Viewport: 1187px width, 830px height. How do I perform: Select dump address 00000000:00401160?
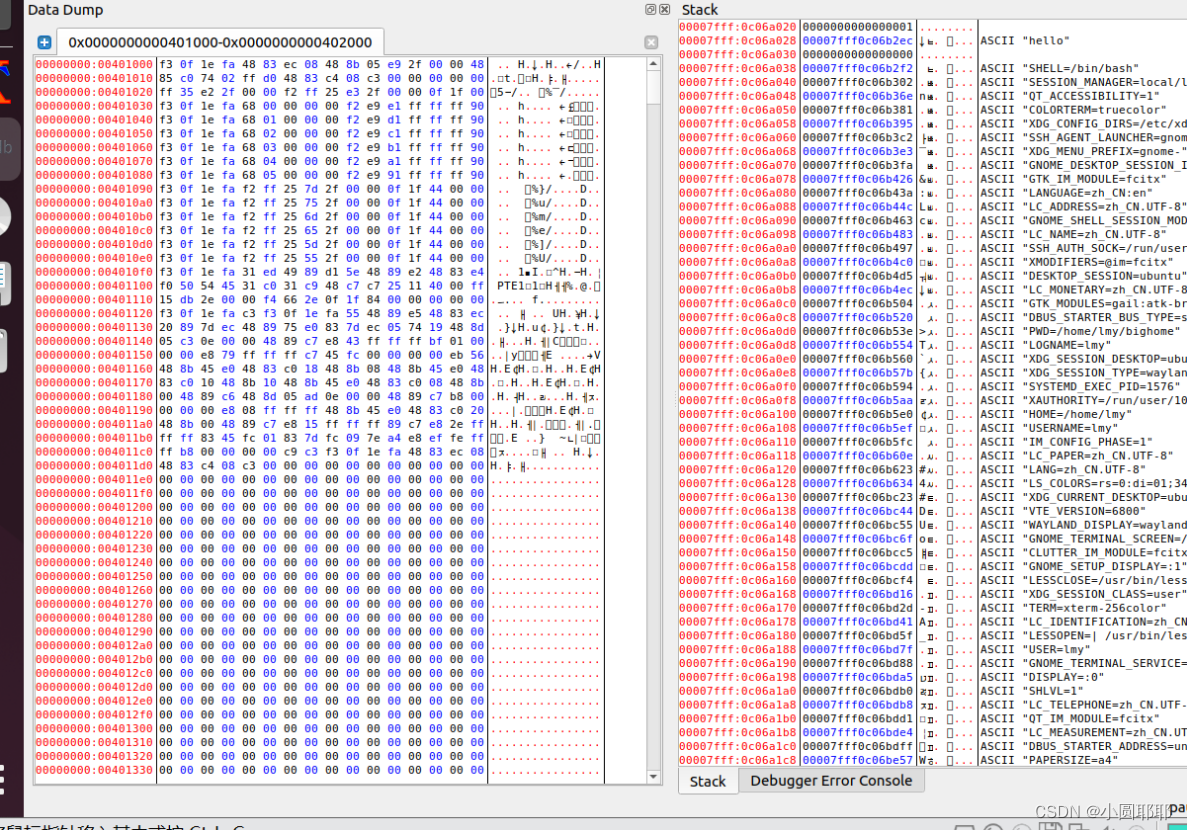point(94,369)
